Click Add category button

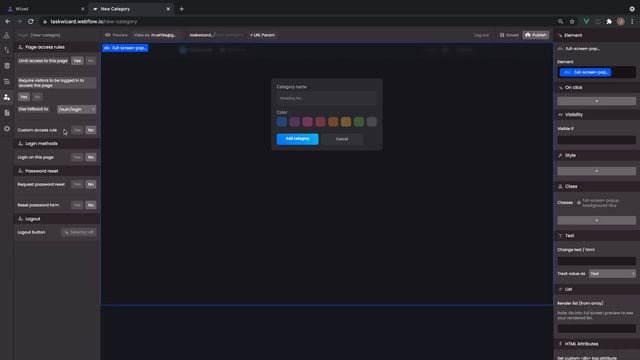tap(298, 139)
